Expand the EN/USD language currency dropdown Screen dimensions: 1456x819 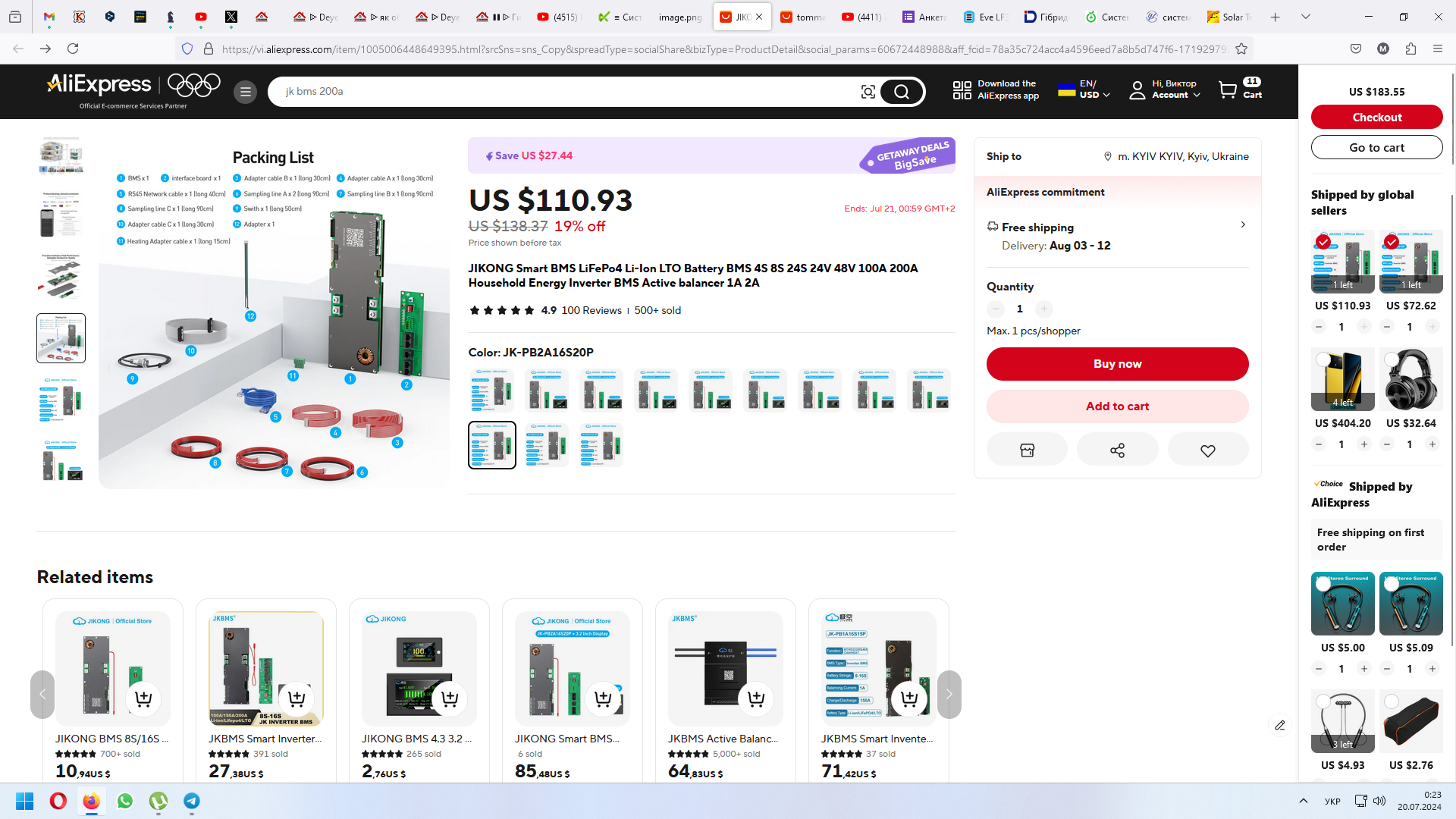(1084, 89)
